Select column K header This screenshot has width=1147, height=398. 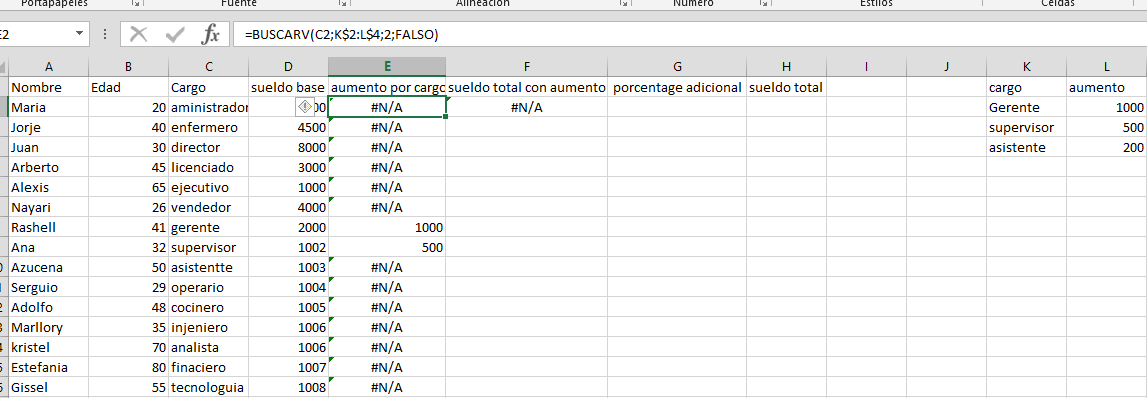click(x=1026, y=67)
